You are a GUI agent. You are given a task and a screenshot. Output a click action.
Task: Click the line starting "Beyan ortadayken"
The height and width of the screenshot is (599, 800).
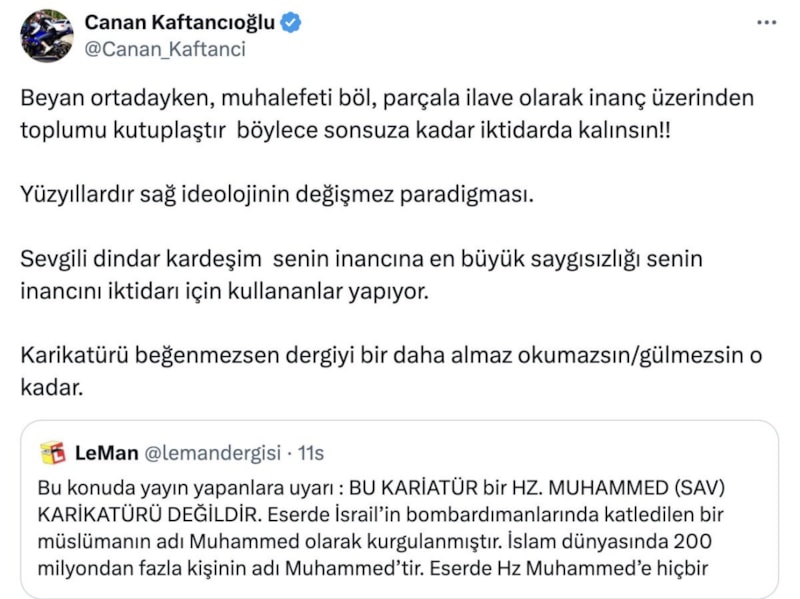[386, 100]
